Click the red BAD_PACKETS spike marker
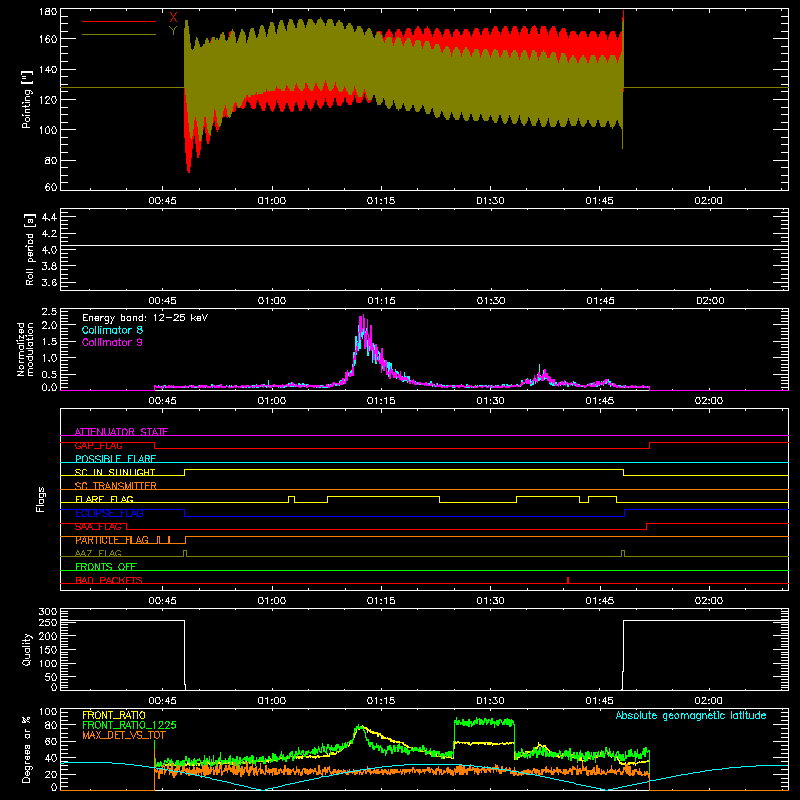This screenshot has width=800, height=800. (568, 580)
